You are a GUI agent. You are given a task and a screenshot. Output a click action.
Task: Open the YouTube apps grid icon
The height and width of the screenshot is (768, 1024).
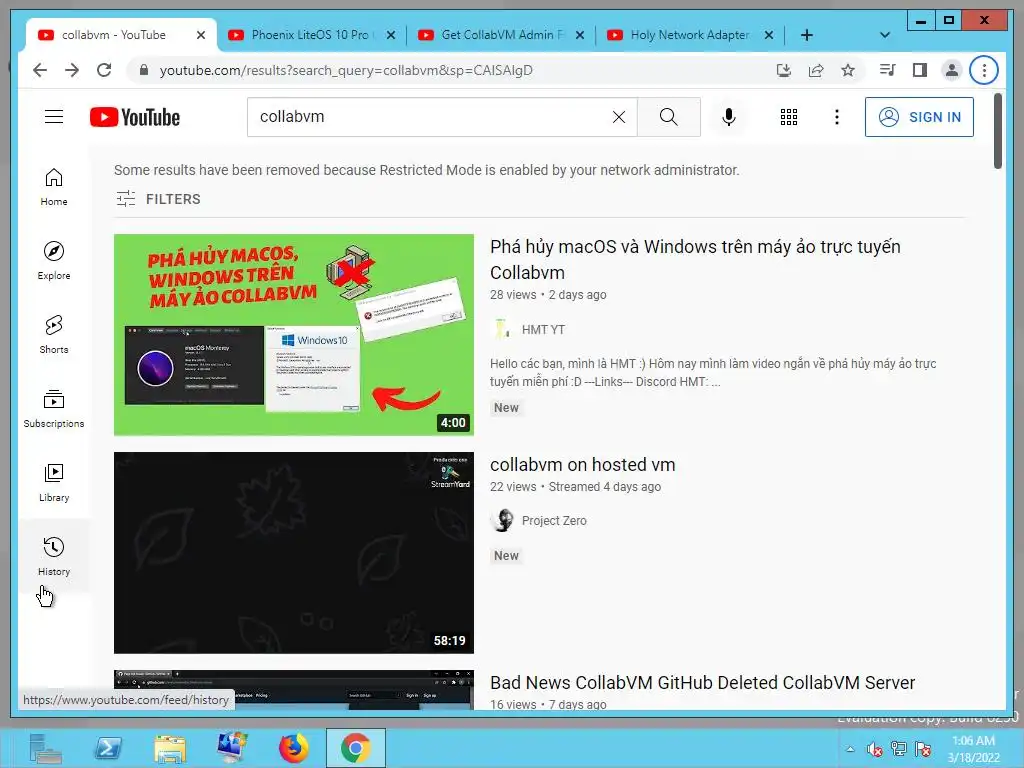tap(789, 117)
